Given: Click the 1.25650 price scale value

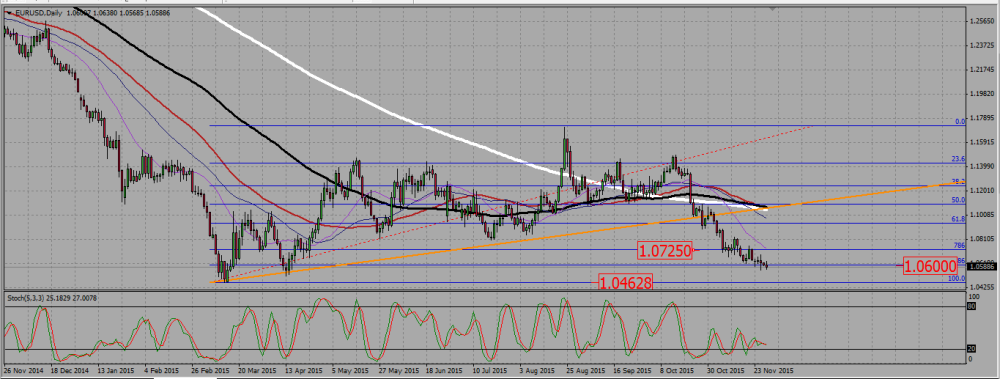Looking at the screenshot, I should point(981,21).
